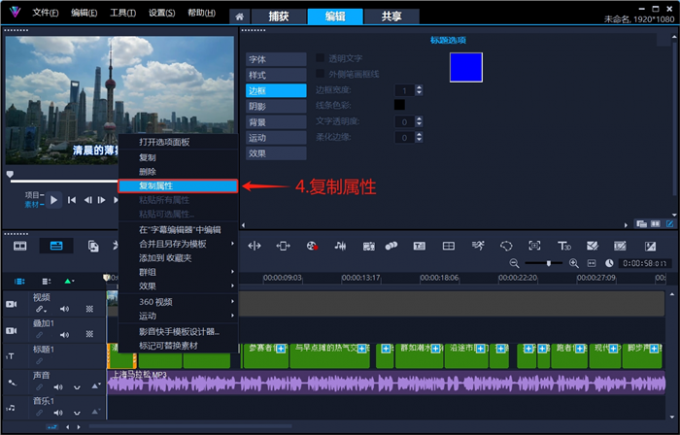Switch to storyboard view
Screen dimensions: 680x435
(20, 246)
